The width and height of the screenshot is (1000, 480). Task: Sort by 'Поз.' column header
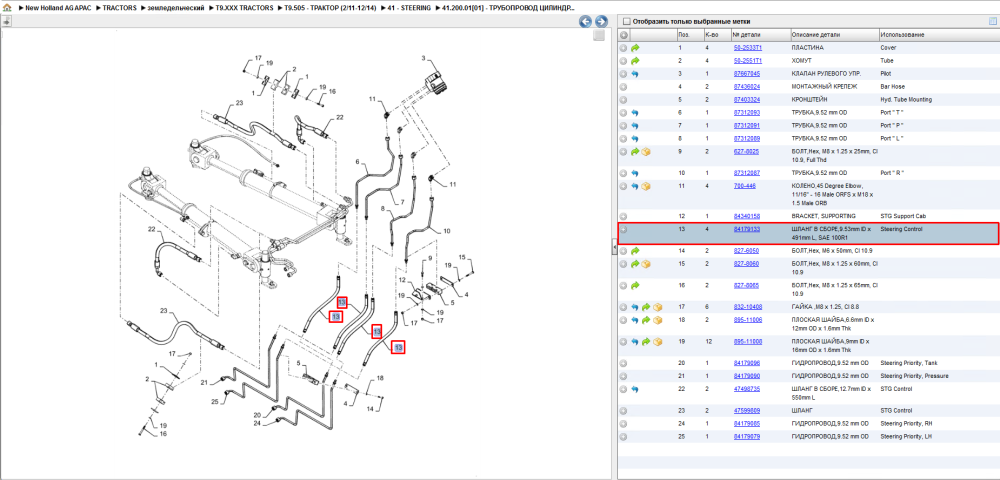(689, 35)
